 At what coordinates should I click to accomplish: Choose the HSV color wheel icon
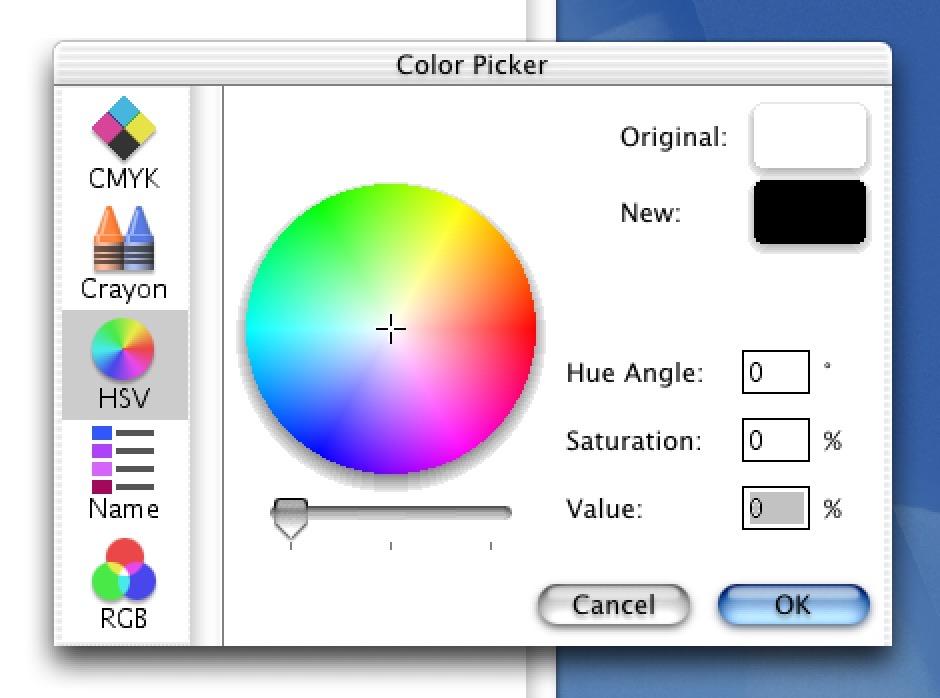click(123, 350)
